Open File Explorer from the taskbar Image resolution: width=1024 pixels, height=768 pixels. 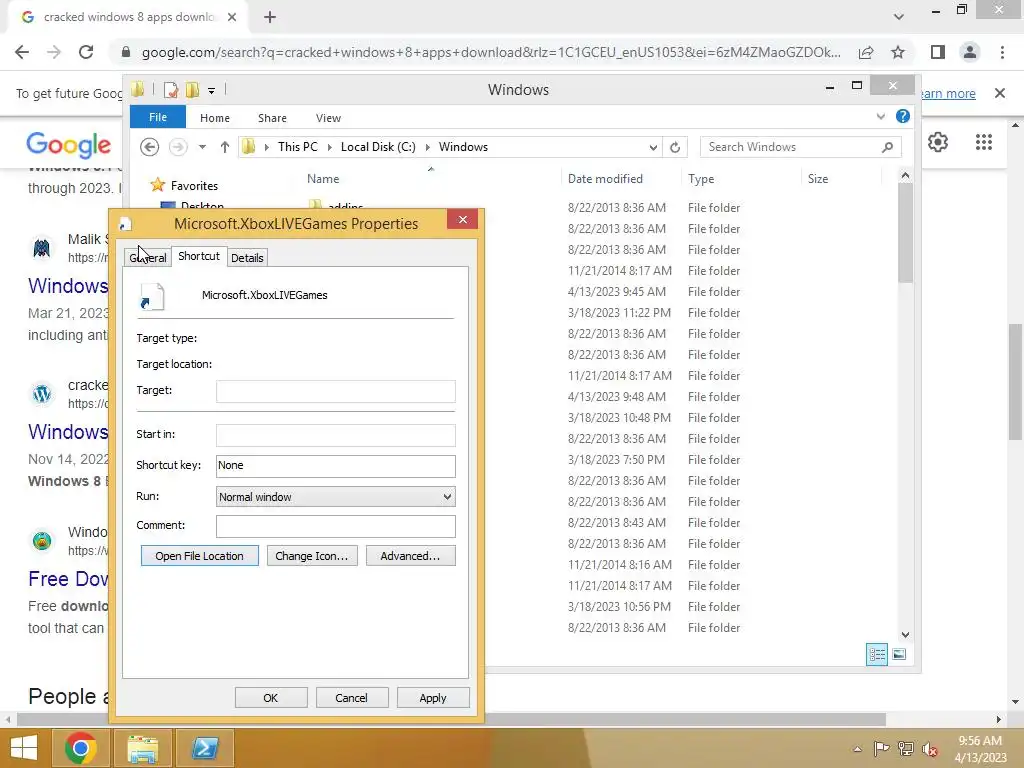tap(143, 748)
